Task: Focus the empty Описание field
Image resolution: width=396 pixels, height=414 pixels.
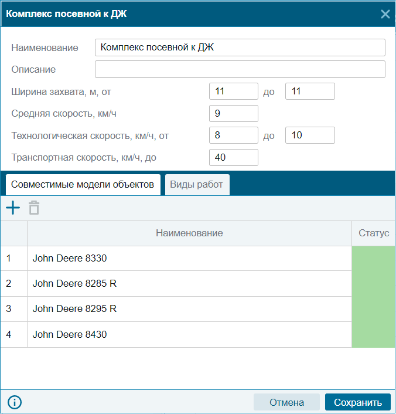Action: (x=240, y=69)
